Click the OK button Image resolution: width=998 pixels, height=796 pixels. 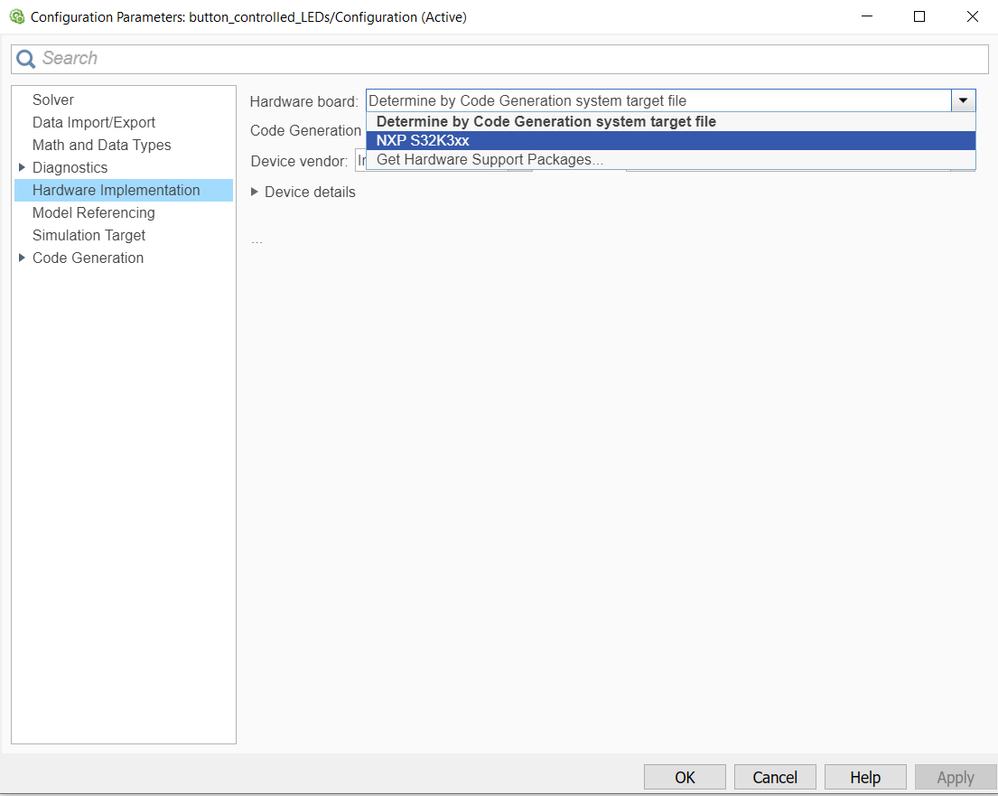(x=685, y=778)
